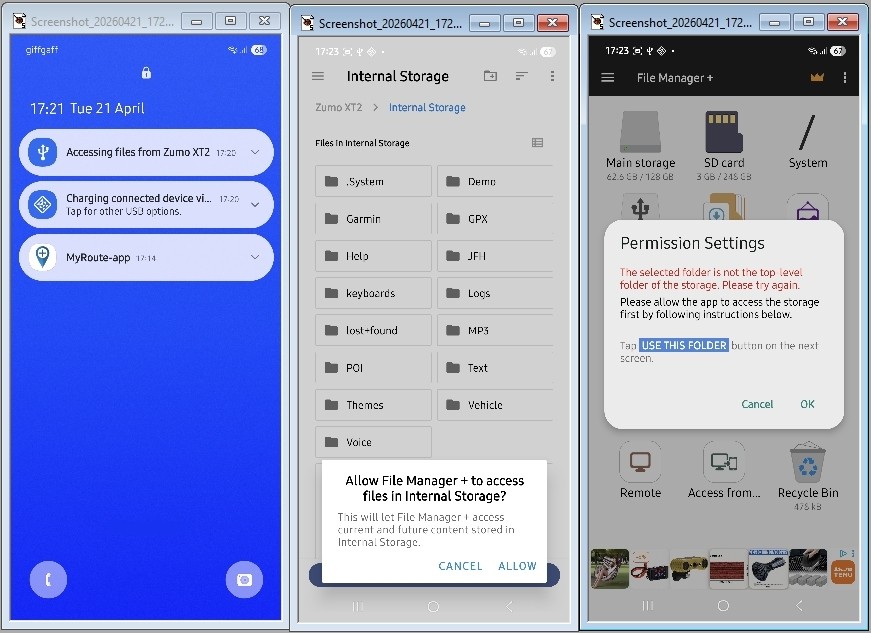Click OK in the Permission Settings dialog
The height and width of the screenshot is (633, 871).
click(x=807, y=404)
